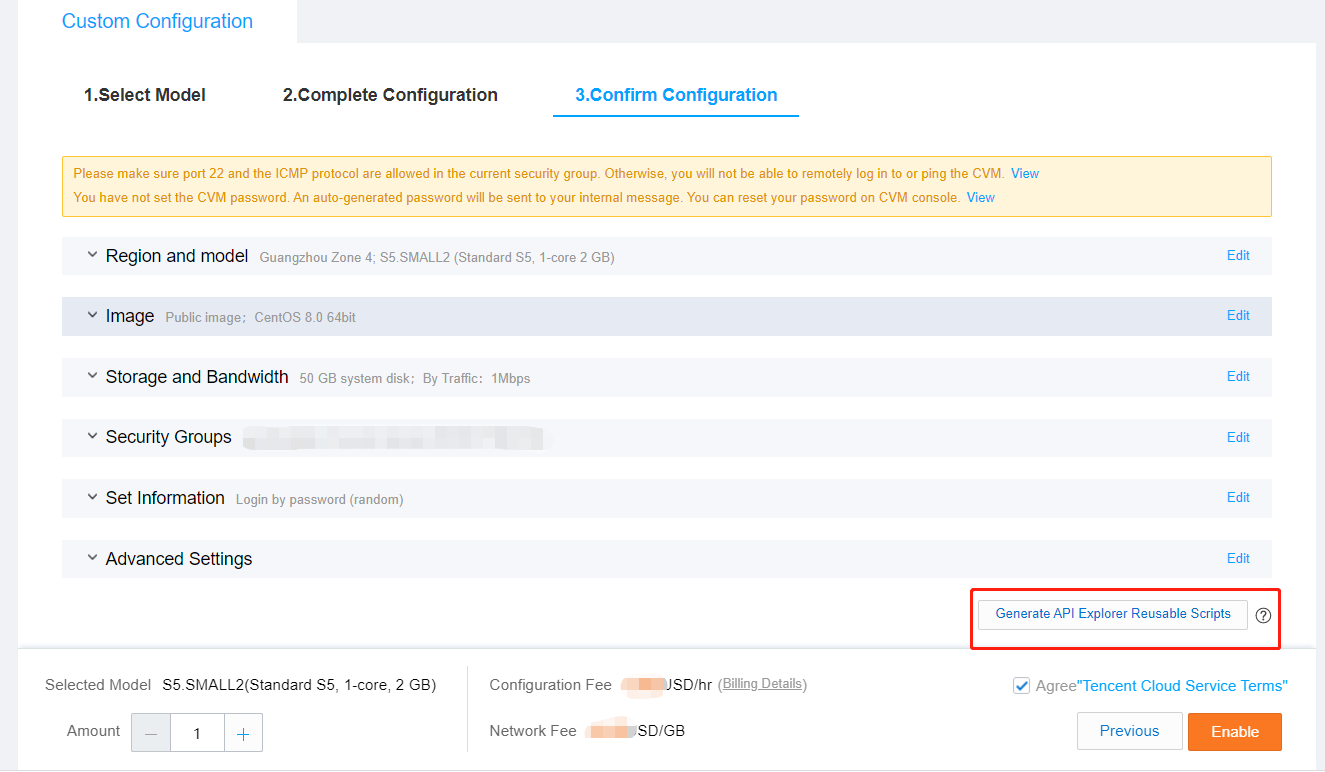The height and width of the screenshot is (772, 1325).
Task: Open View link for CVM password notice
Action: pyautogui.click(x=980, y=197)
